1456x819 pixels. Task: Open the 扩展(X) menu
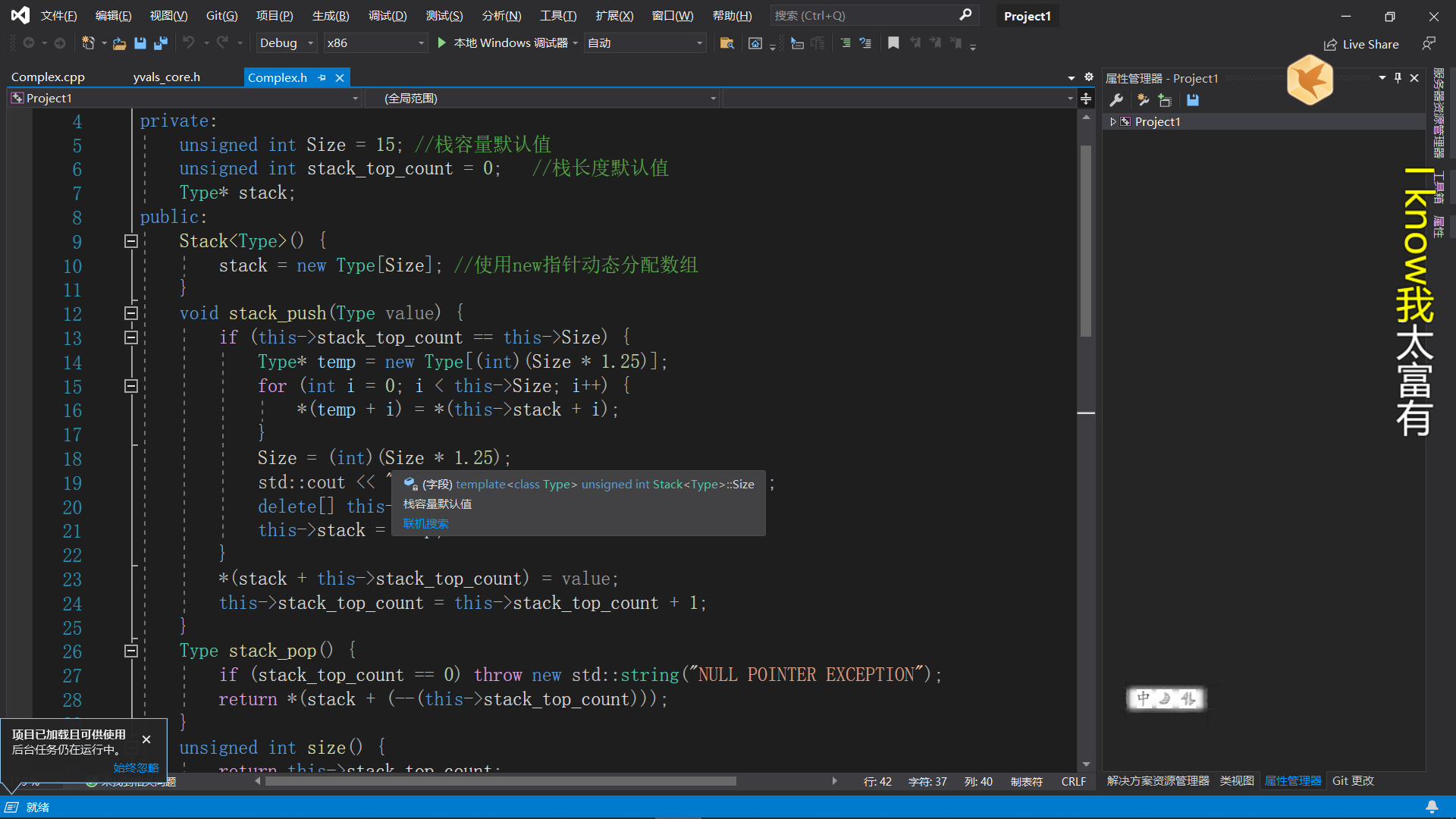point(614,15)
